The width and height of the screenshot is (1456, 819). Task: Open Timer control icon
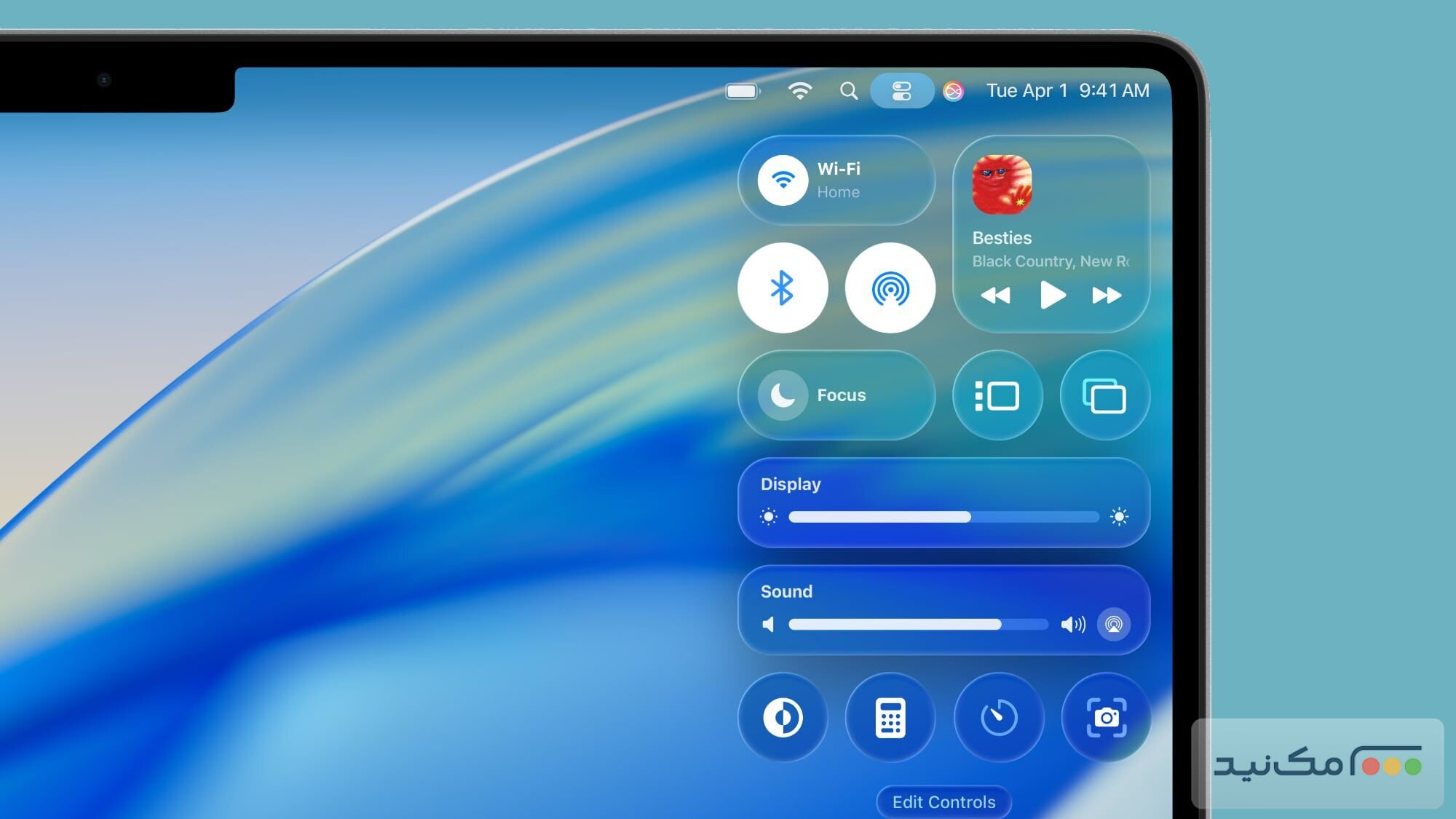[999, 718]
